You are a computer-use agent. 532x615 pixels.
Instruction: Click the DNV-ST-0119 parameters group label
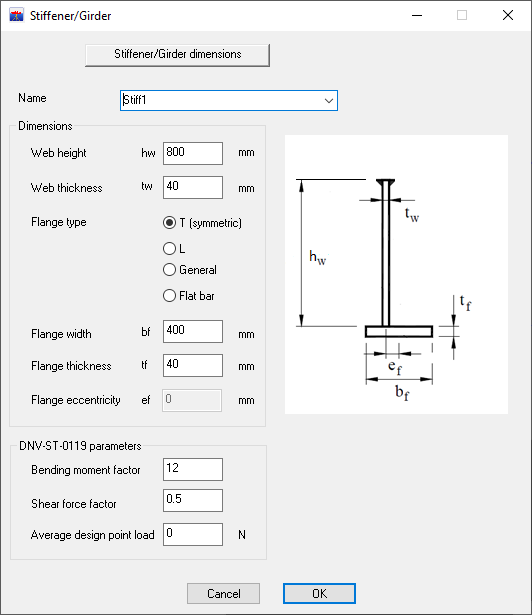pyautogui.click(x=80, y=446)
